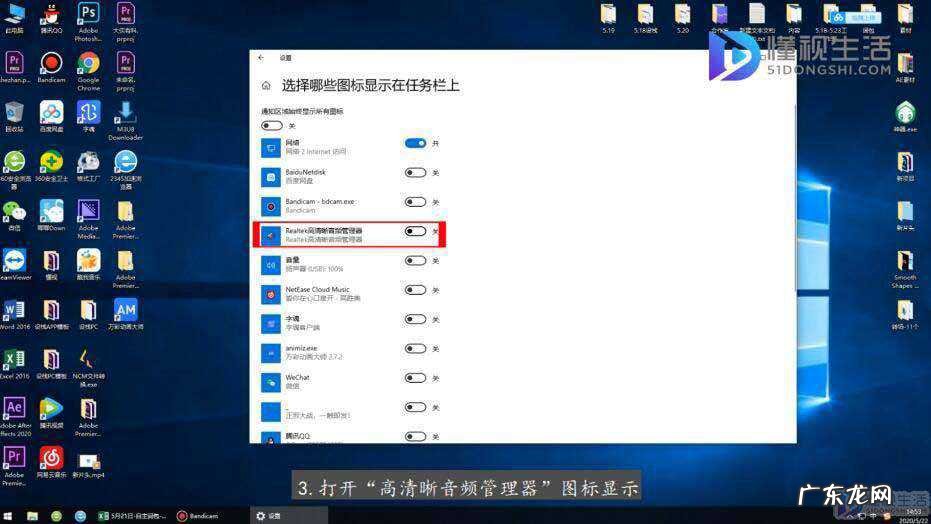Viewport: 931px width, 524px height.
Task: Enable the Bandicam bdcam.exe icon switch
Action: click(415, 202)
